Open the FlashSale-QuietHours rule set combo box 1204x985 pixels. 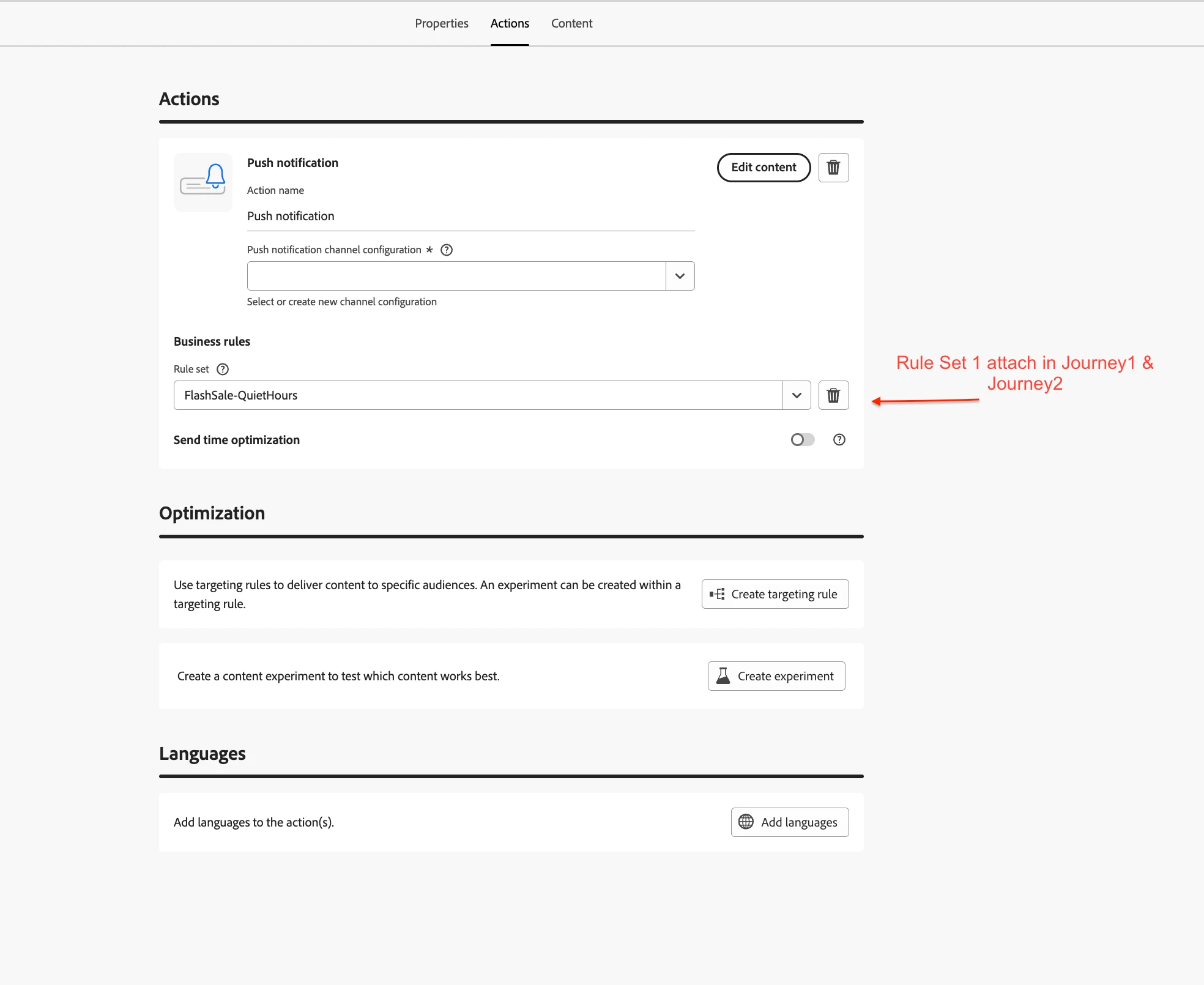coord(477,395)
